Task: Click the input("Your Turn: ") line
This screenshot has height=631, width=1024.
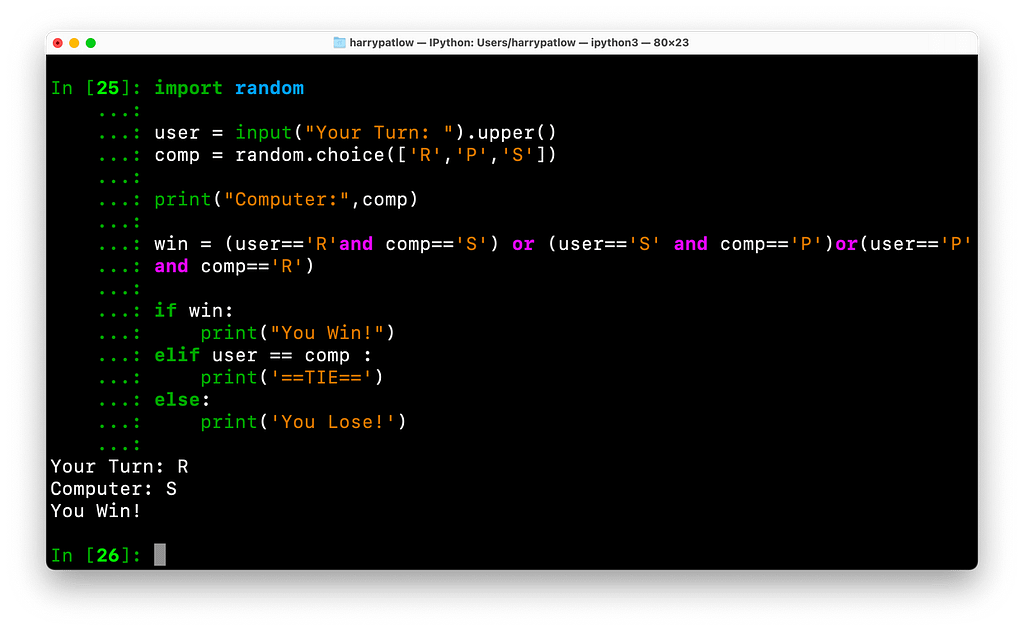Action: pos(355,133)
